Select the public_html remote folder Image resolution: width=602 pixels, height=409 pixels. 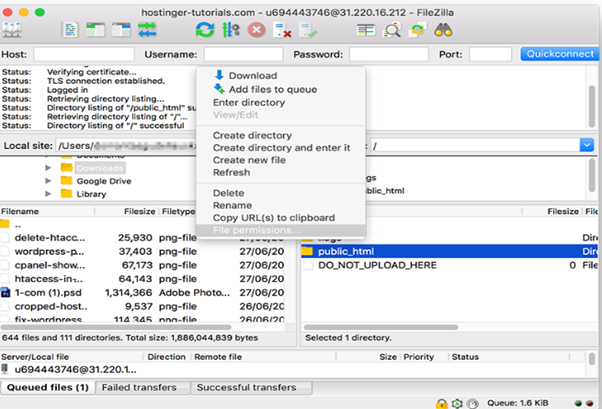(347, 252)
